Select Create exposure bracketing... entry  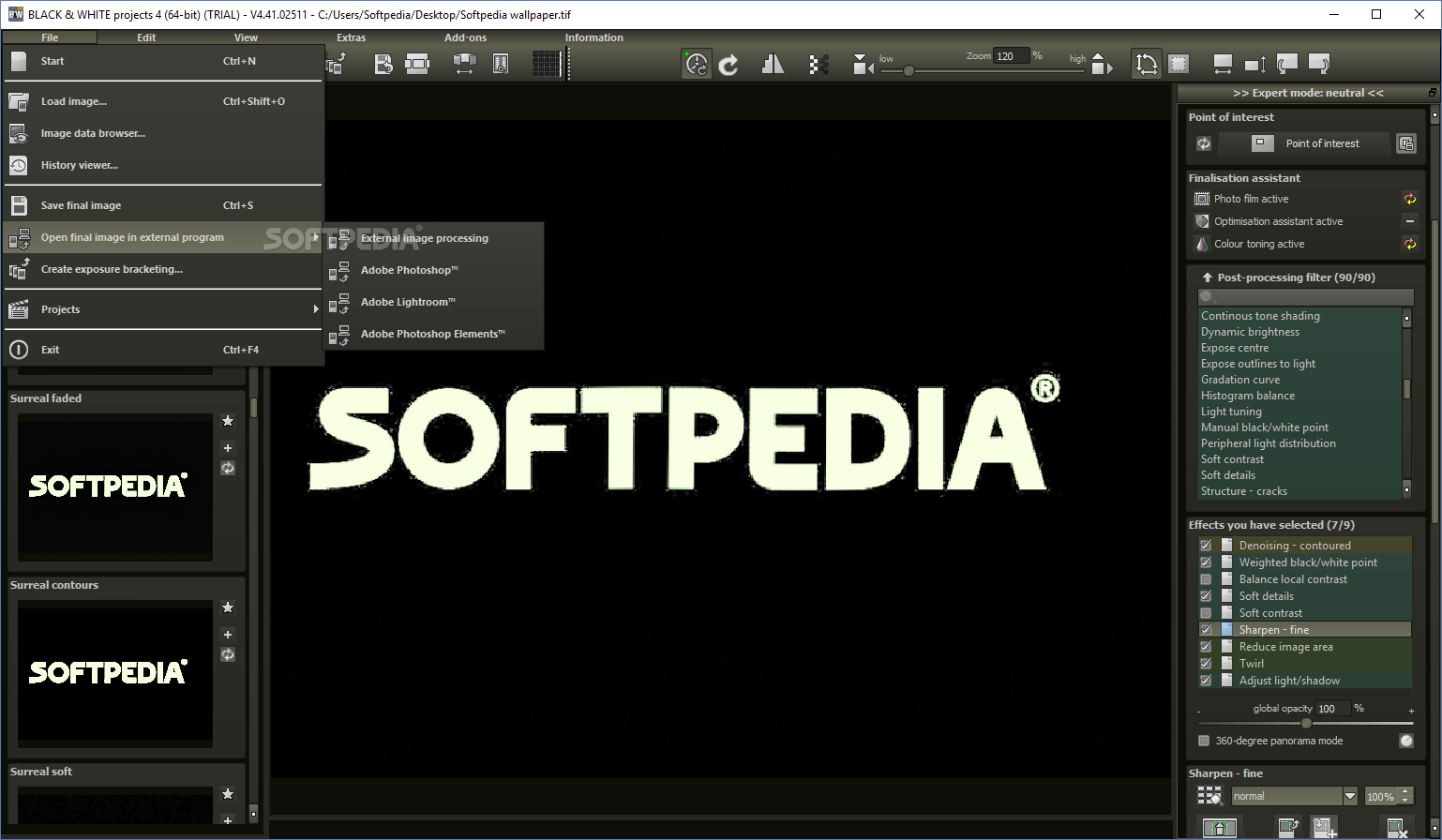click(x=163, y=269)
